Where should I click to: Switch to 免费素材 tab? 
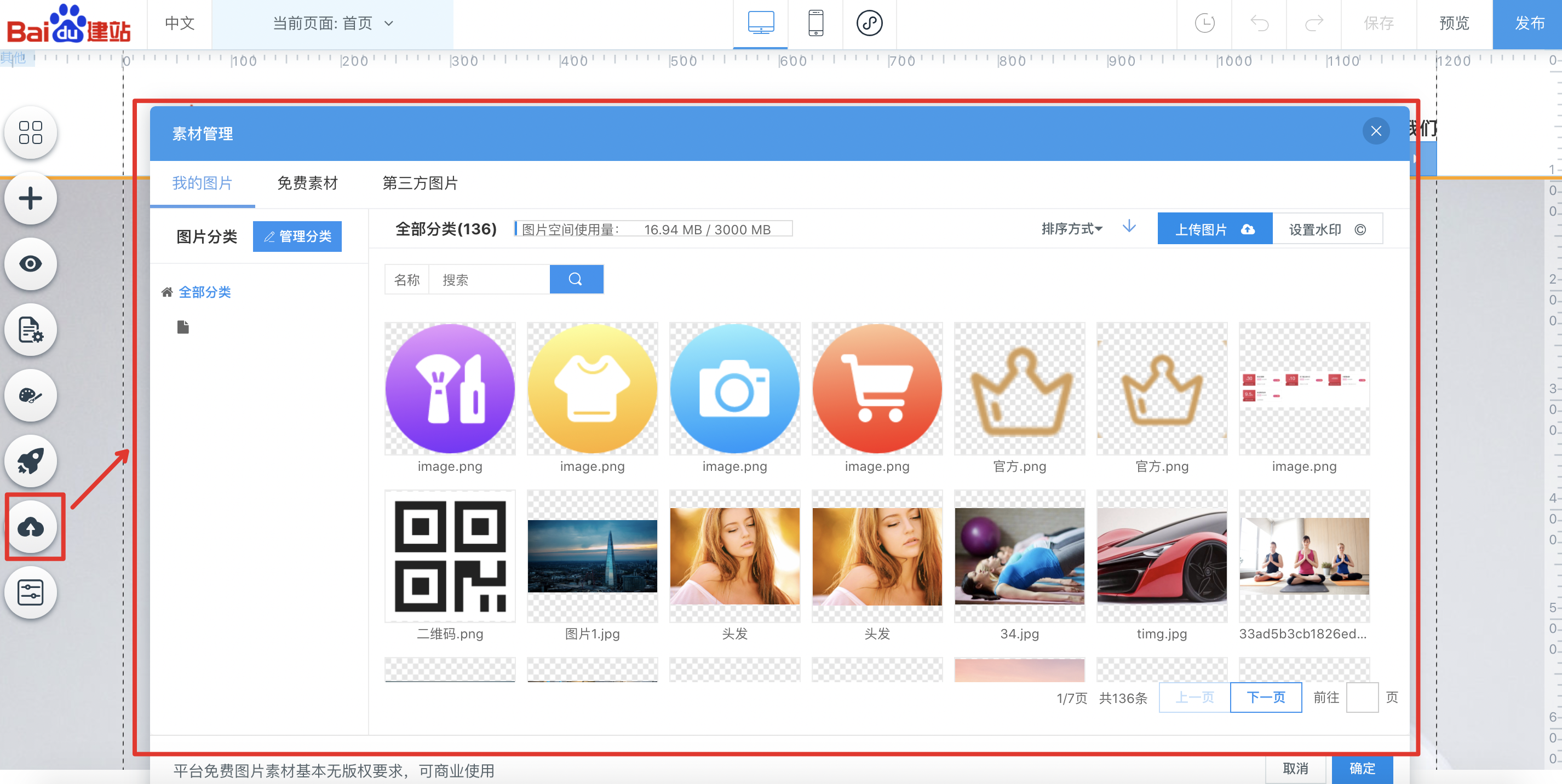coord(307,183)
